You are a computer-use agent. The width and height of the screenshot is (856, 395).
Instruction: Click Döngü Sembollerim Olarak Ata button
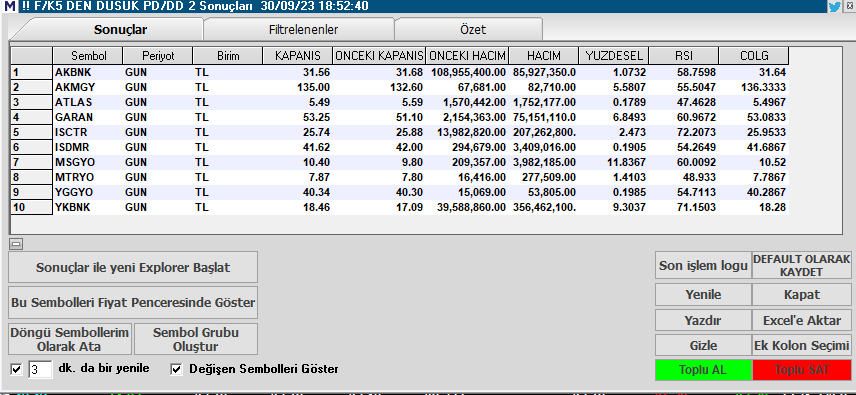coord(70,339)
